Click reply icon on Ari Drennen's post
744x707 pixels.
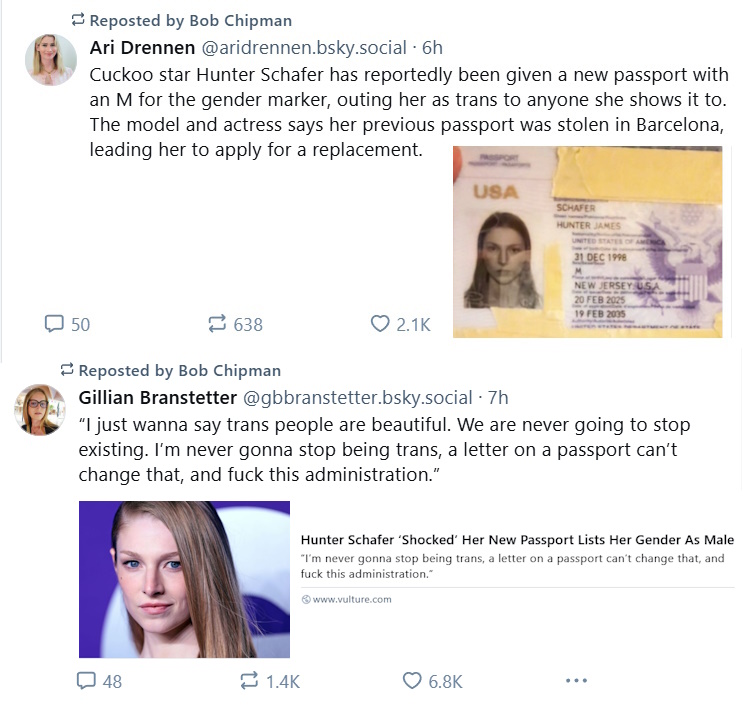coord(54,324)
